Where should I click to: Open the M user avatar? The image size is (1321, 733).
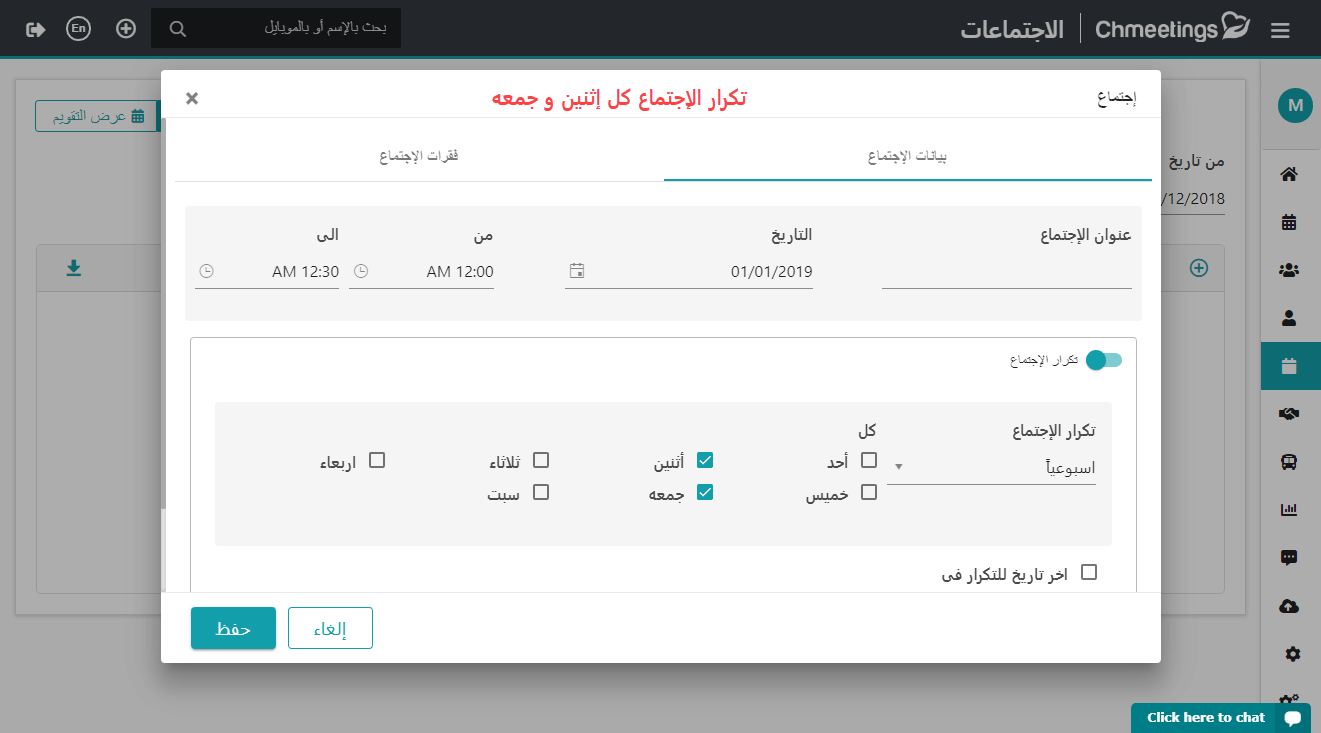1295,105
